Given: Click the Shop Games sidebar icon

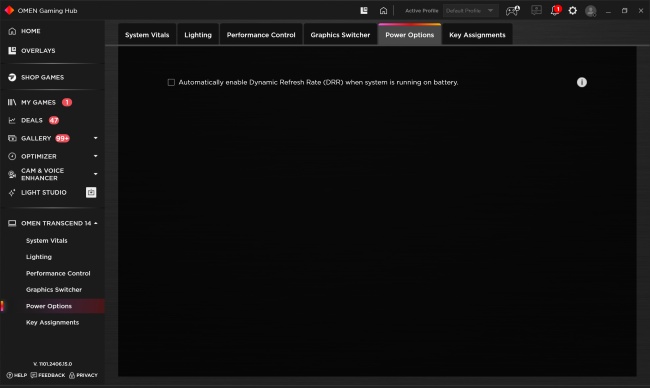Looking at the screenshot, I should pos(12,77).
